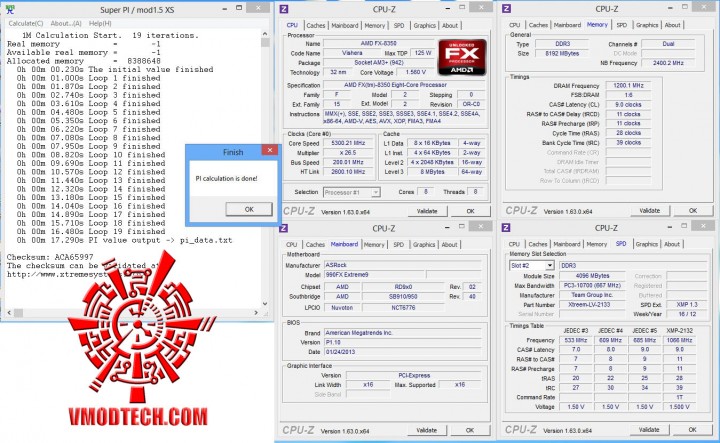This screenshot has width=720, height=443.
Task: Click the Max Bandwidth PC3-10700 value
Action: 592,286
